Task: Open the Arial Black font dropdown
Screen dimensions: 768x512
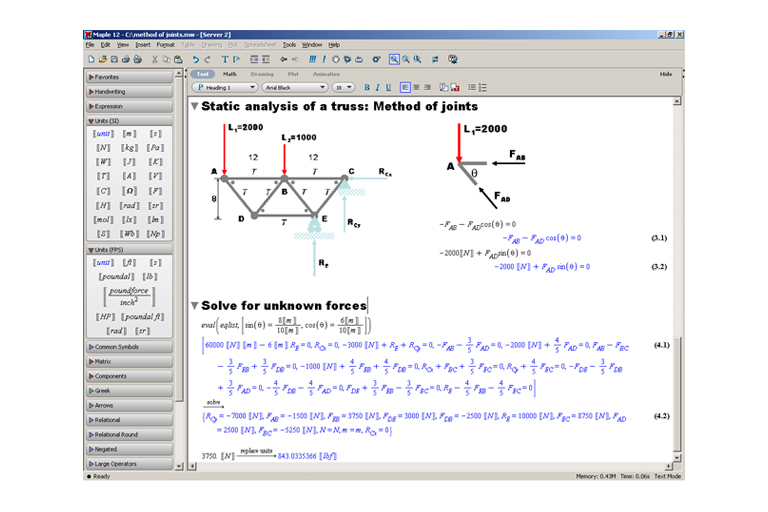Action: (x=295, y=87)
